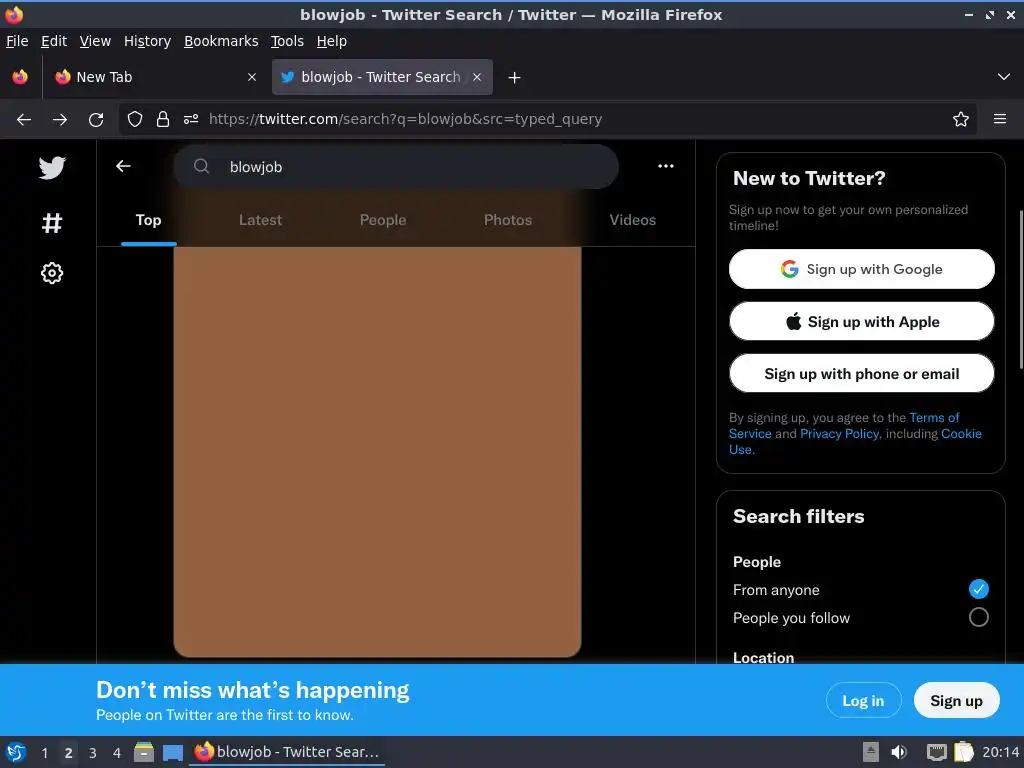Click the Twitter bird home logo
1024x768 pixels.
[x=52, y=168]
